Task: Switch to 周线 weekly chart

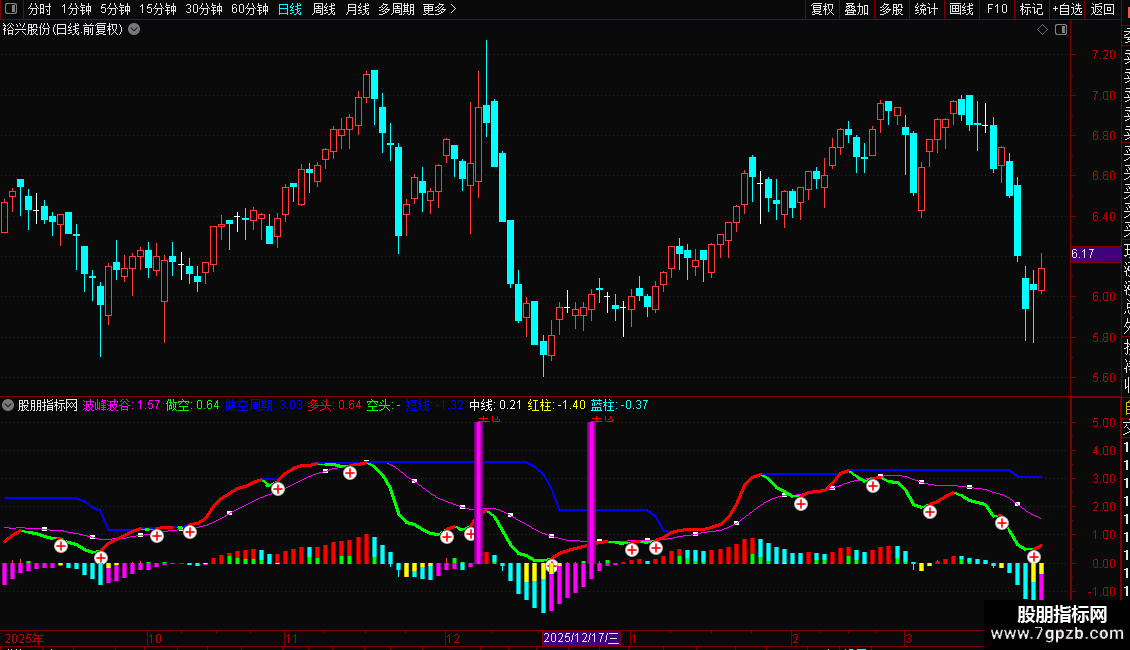Action: pyautogui.click(x=324, y=9)
